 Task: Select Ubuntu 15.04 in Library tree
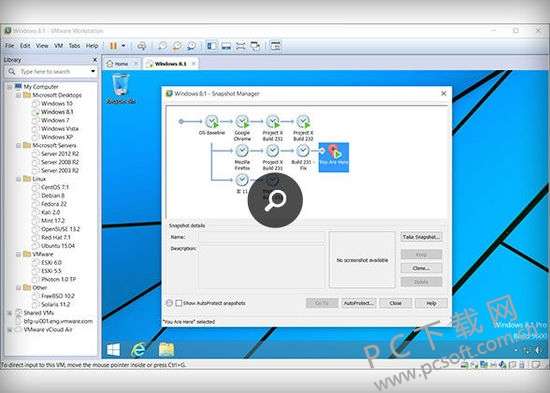[x=58, y=246]
